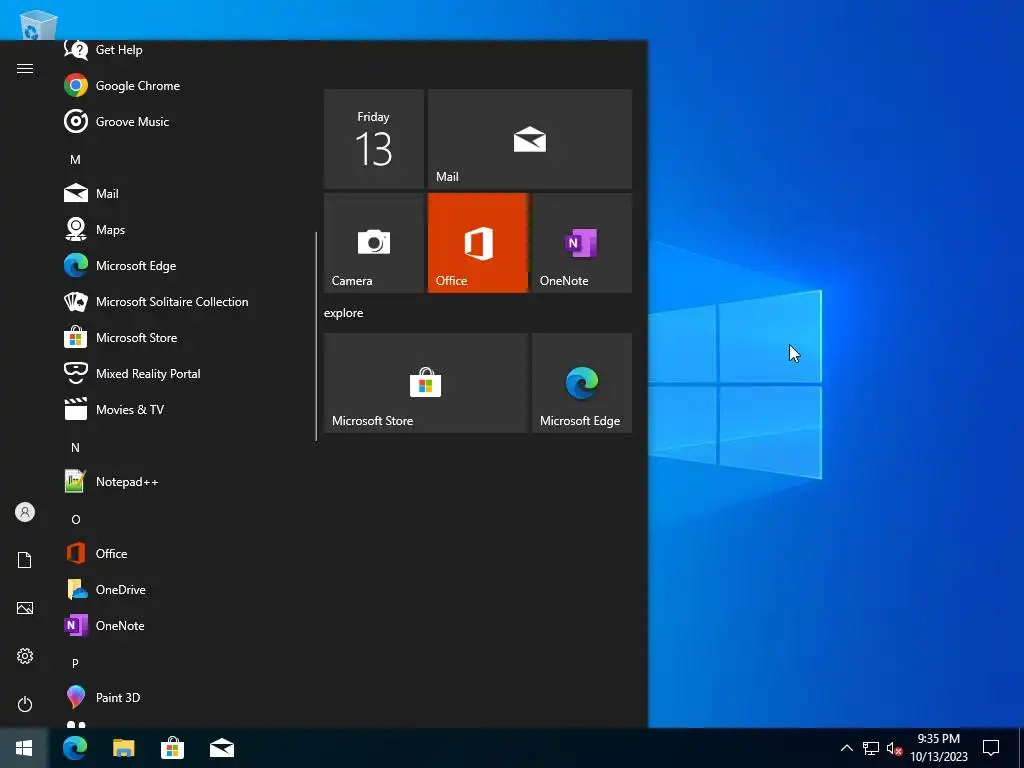Viewport: 1024px width, 768px height.
Task: Open Microsoft Solitaire Collection
Action: tap(183, 301)
